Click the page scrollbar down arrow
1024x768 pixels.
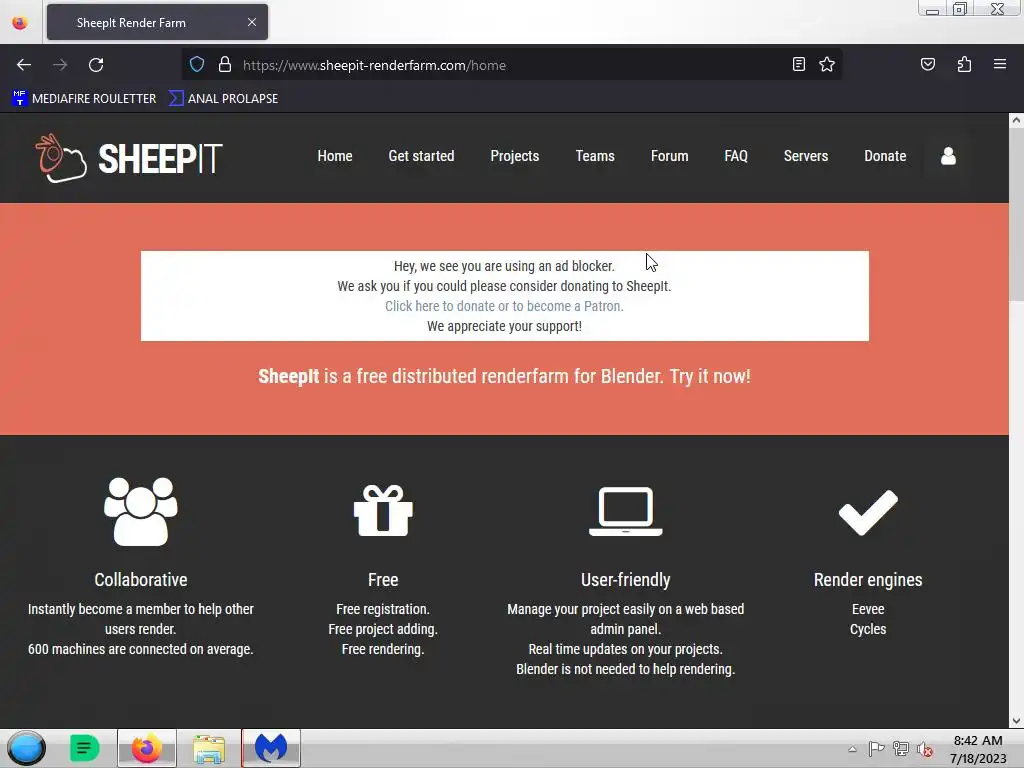pyautogui.click(x=1016, y=721)
